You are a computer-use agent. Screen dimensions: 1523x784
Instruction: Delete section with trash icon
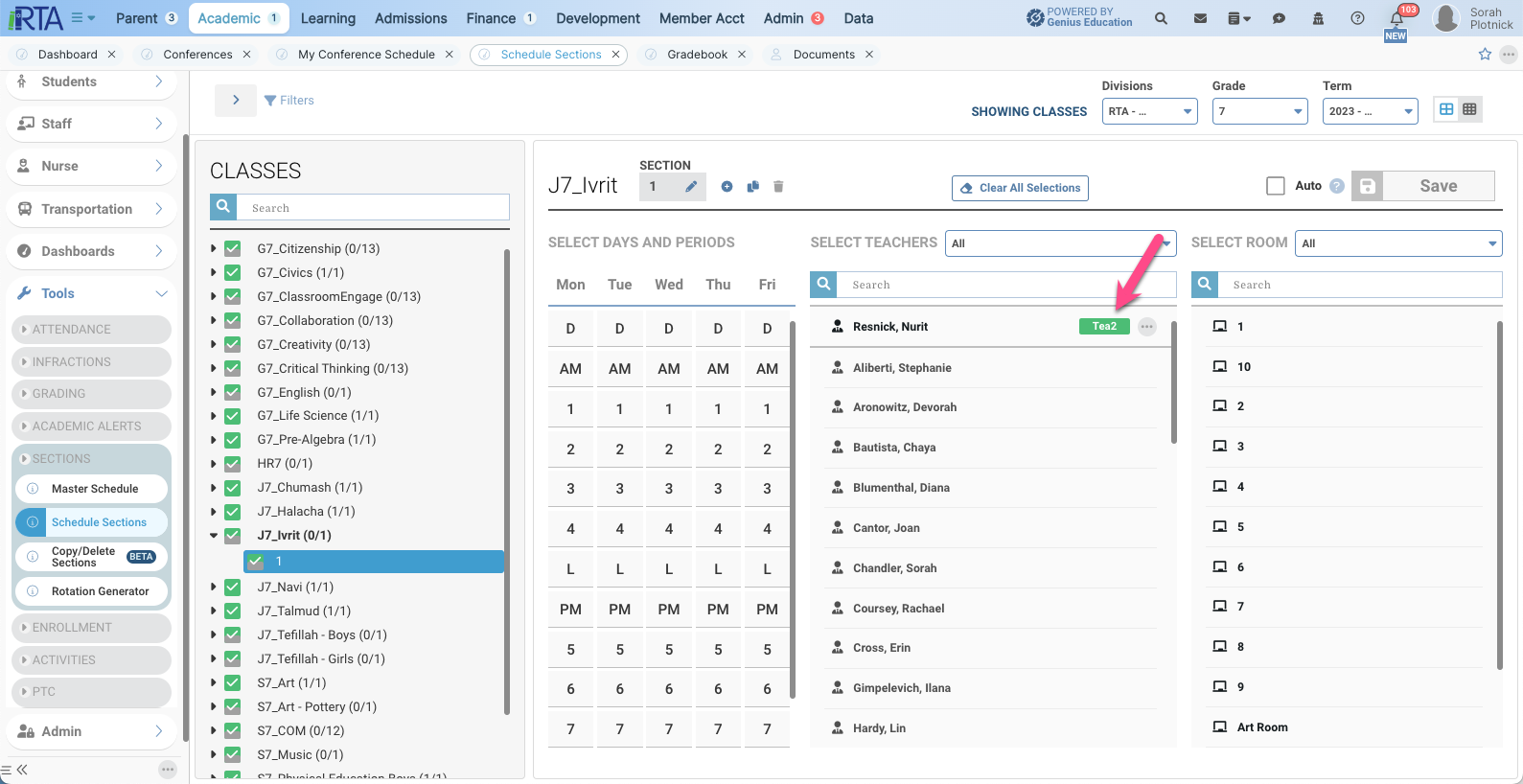[x=778, y=187]
